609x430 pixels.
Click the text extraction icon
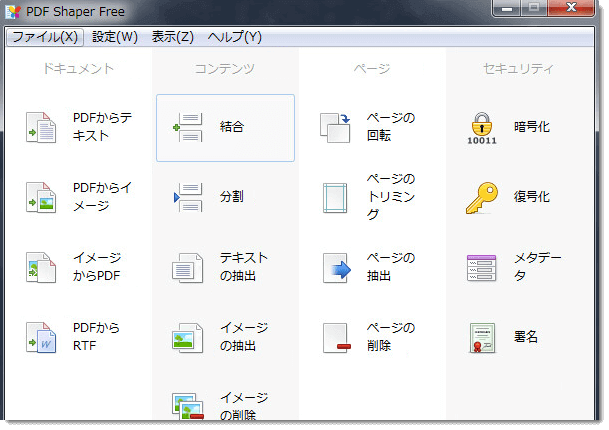point(188,267)
